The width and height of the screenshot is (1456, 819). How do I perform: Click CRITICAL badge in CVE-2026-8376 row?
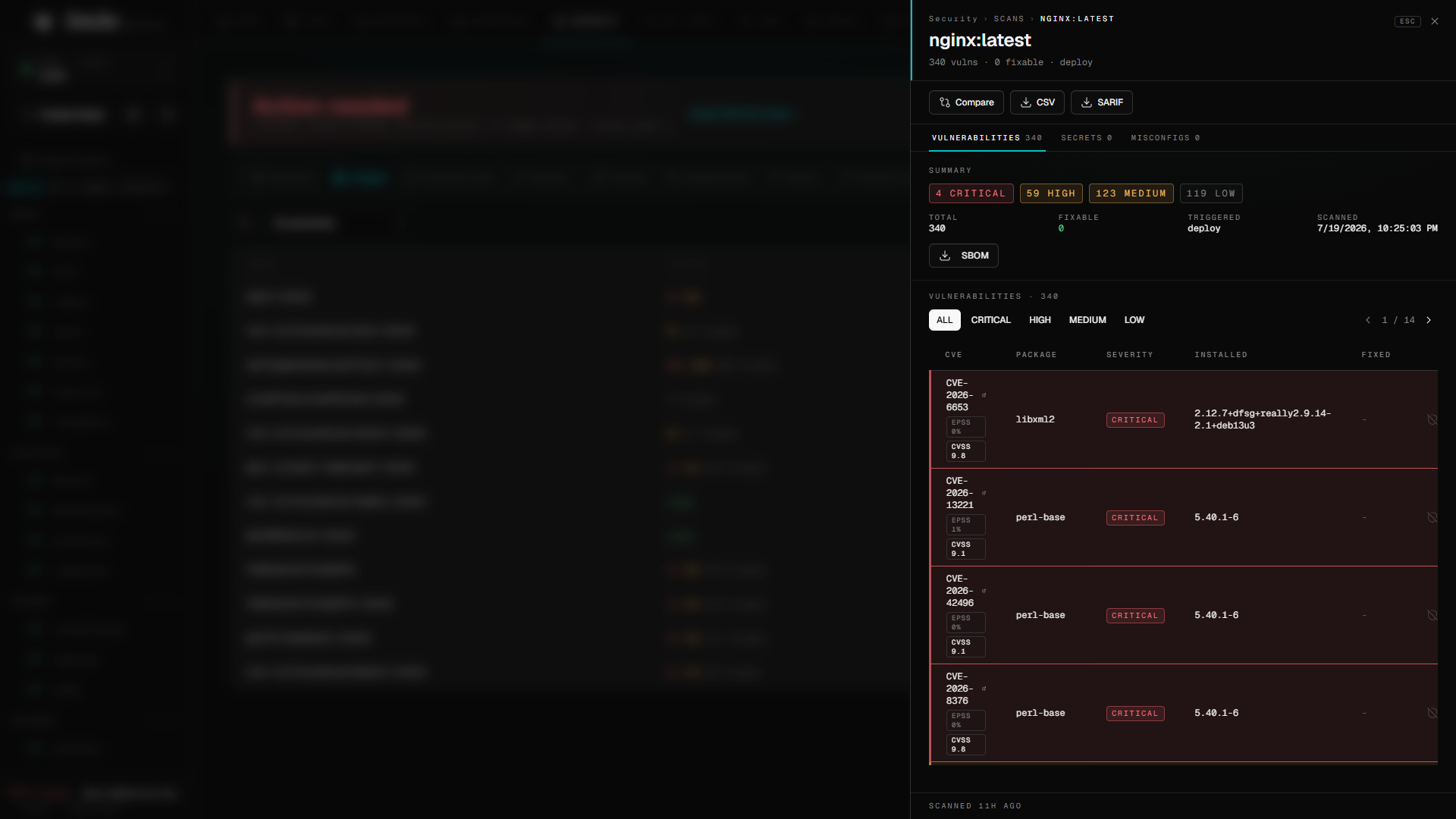coord(1135,714)
